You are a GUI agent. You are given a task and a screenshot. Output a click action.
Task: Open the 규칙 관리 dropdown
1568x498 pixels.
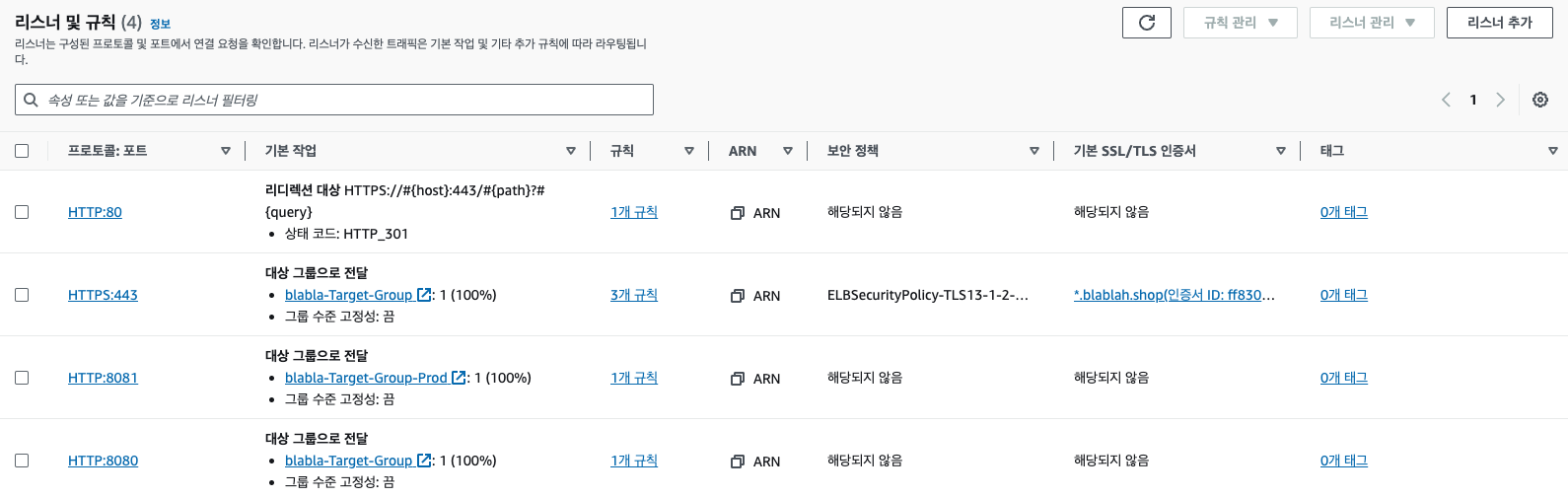(1241, 23)
